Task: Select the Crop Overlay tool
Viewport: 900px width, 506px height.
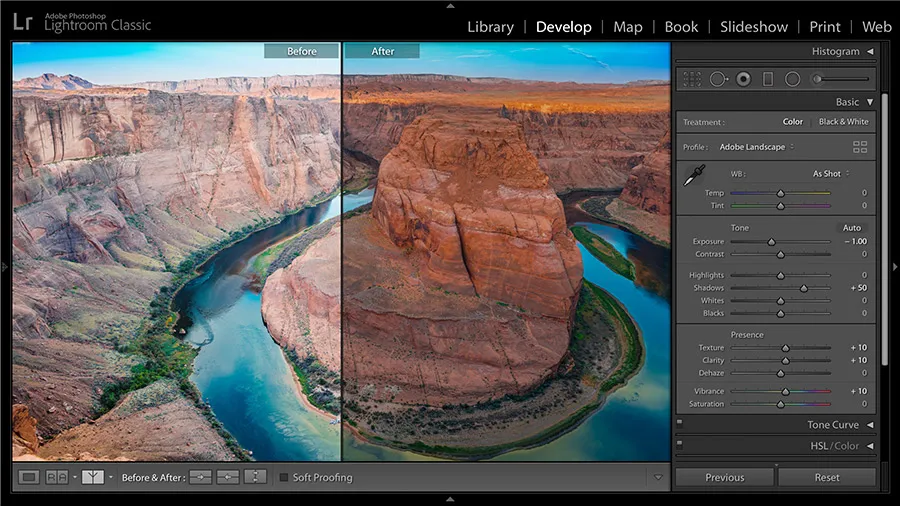Action: [692, 79]
